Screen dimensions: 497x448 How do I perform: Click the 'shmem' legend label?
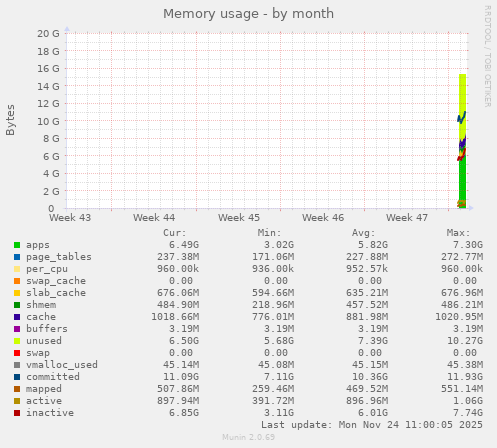point(41,305)
